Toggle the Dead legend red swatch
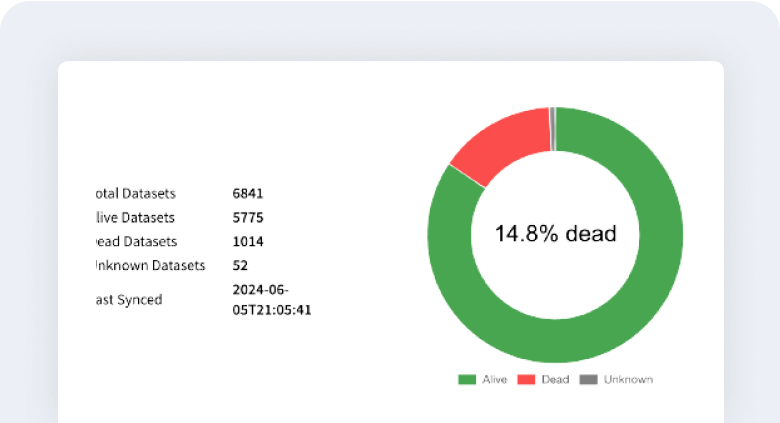 tap(526, 380)
